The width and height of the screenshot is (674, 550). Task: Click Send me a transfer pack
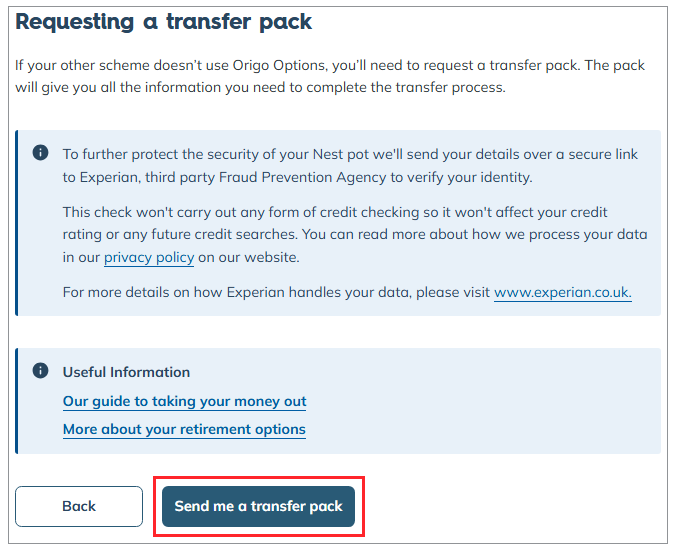258,506
